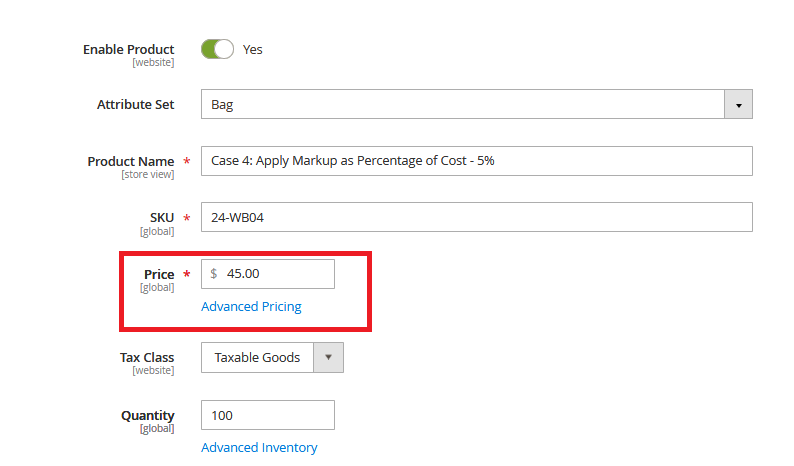Click the 'Price' field label

tap(158, 274)
